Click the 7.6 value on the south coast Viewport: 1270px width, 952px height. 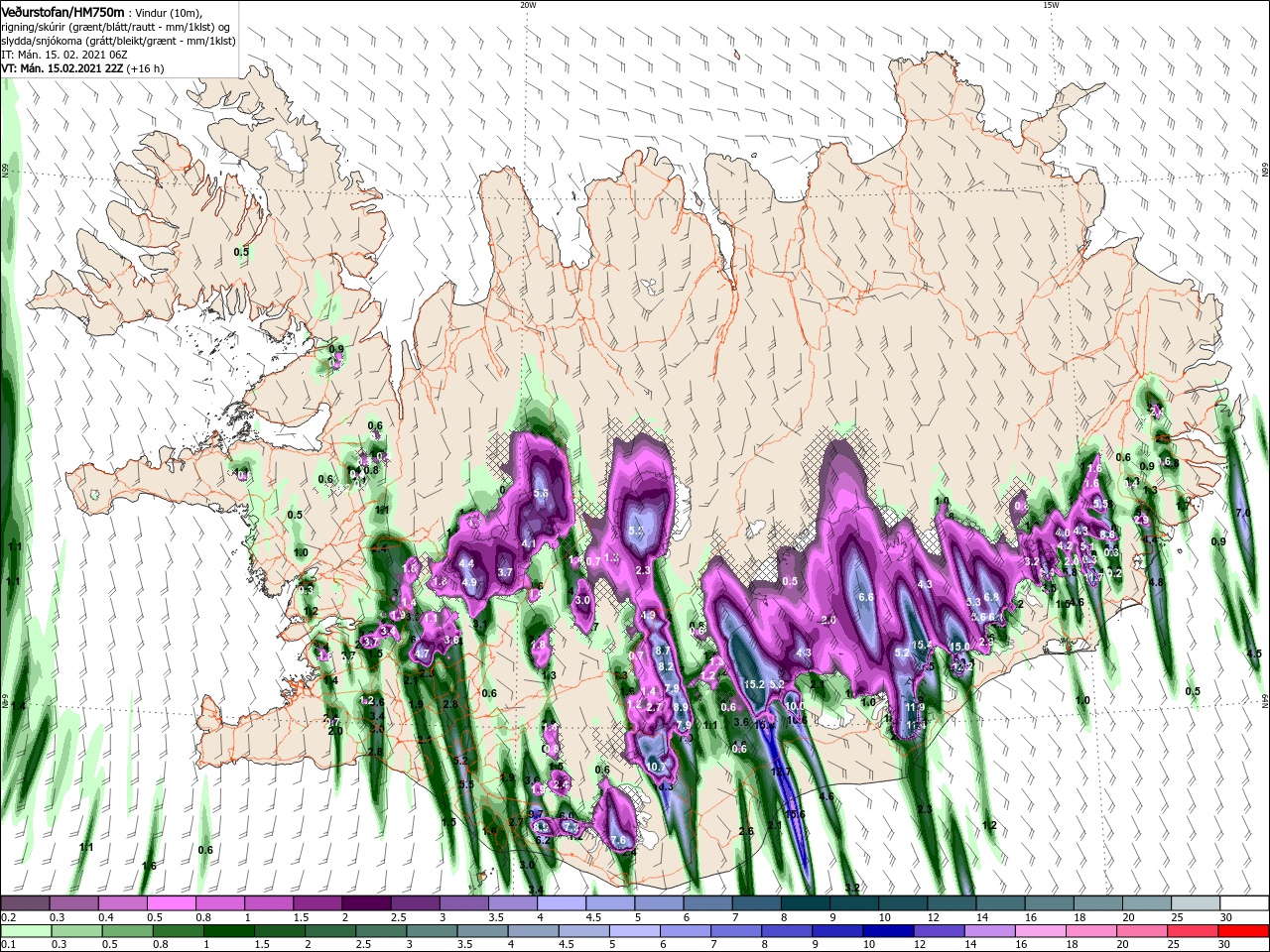coord(619,840)
